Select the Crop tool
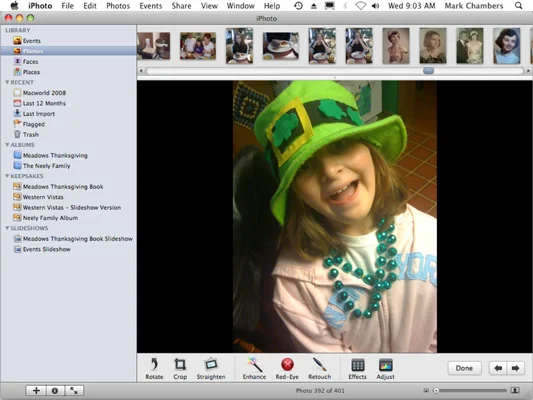The width and height of the screenshot is (533, 400). [x=180, y=368]
